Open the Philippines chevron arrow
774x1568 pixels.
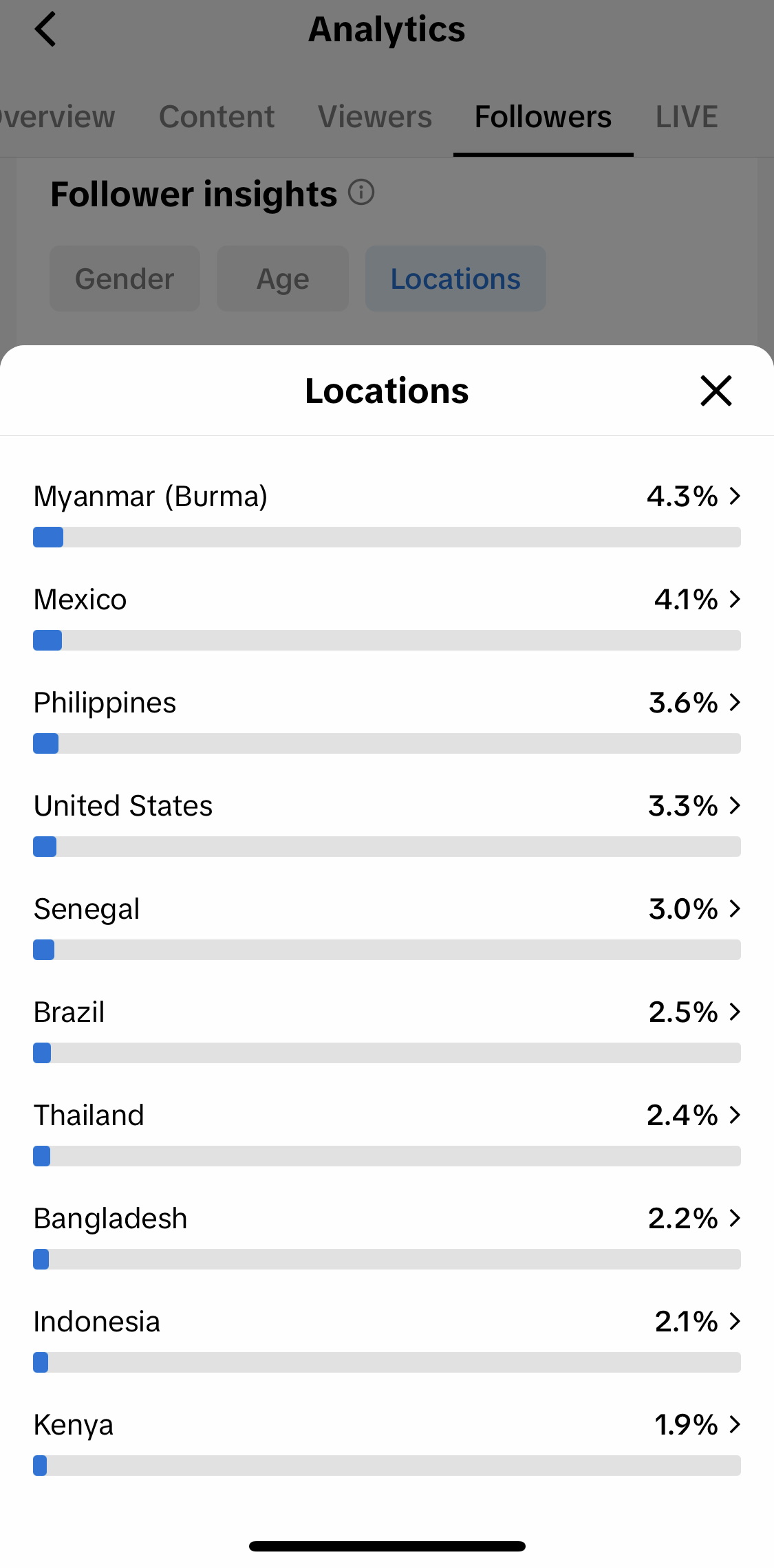pos(735,702)
